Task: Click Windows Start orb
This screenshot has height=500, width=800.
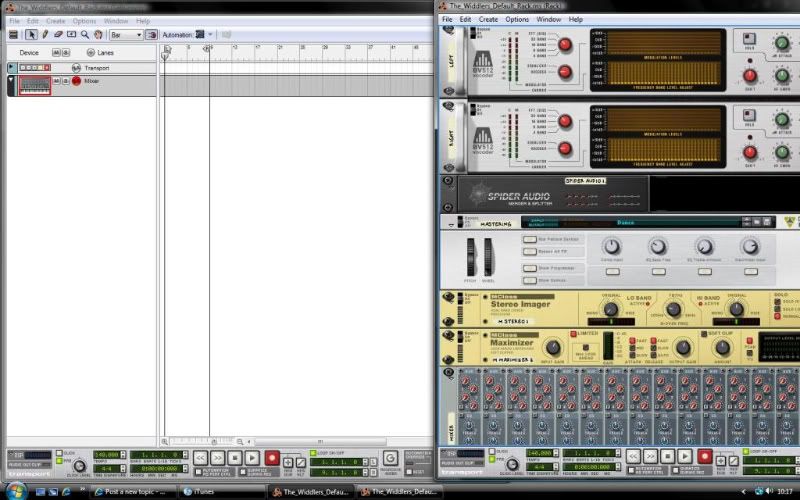Action: 16,491
